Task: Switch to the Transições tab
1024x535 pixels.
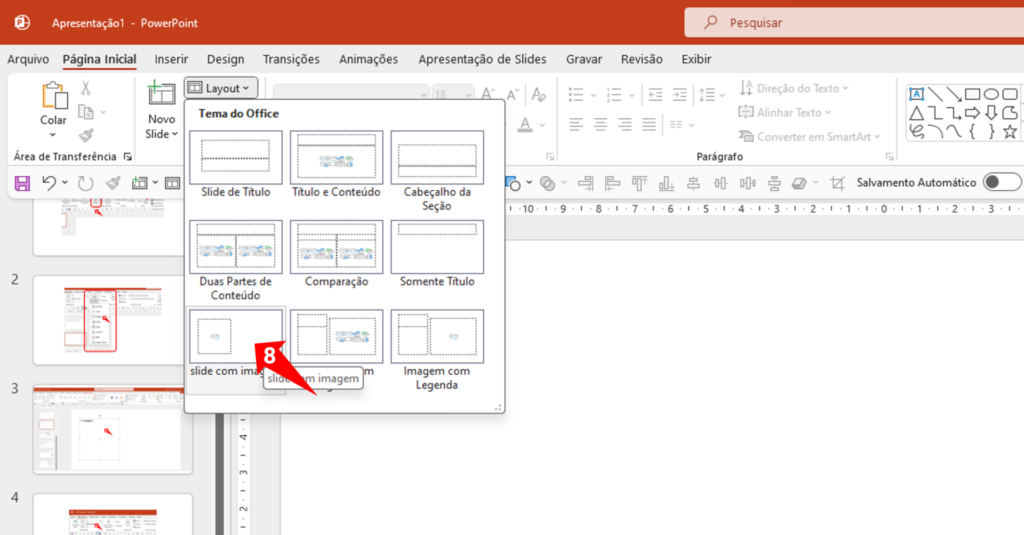Action: 291,59
